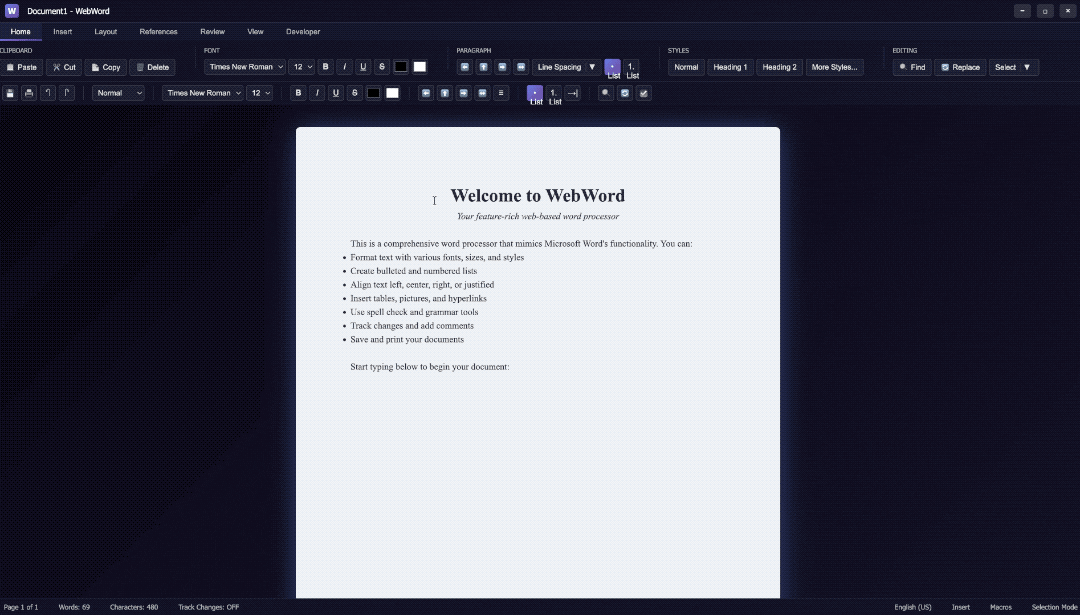Image resolution: width=1080 pixels, height=615 pixels.
Task: Click the redo arrow icon
Action: [67, 93]
